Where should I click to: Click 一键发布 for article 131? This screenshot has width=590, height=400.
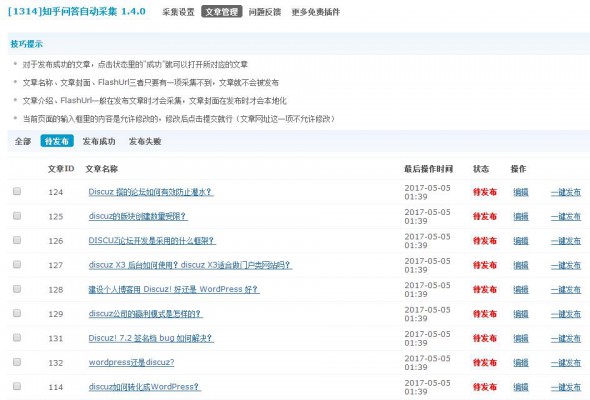(566, 339)
